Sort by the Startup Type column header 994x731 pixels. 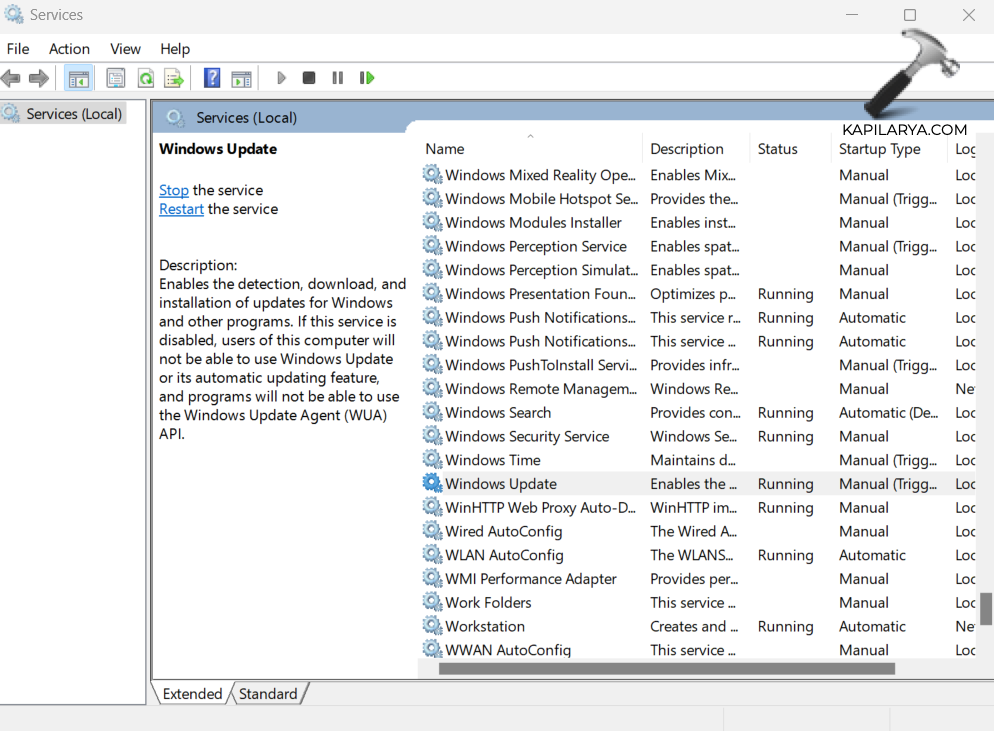coord(879,149)
